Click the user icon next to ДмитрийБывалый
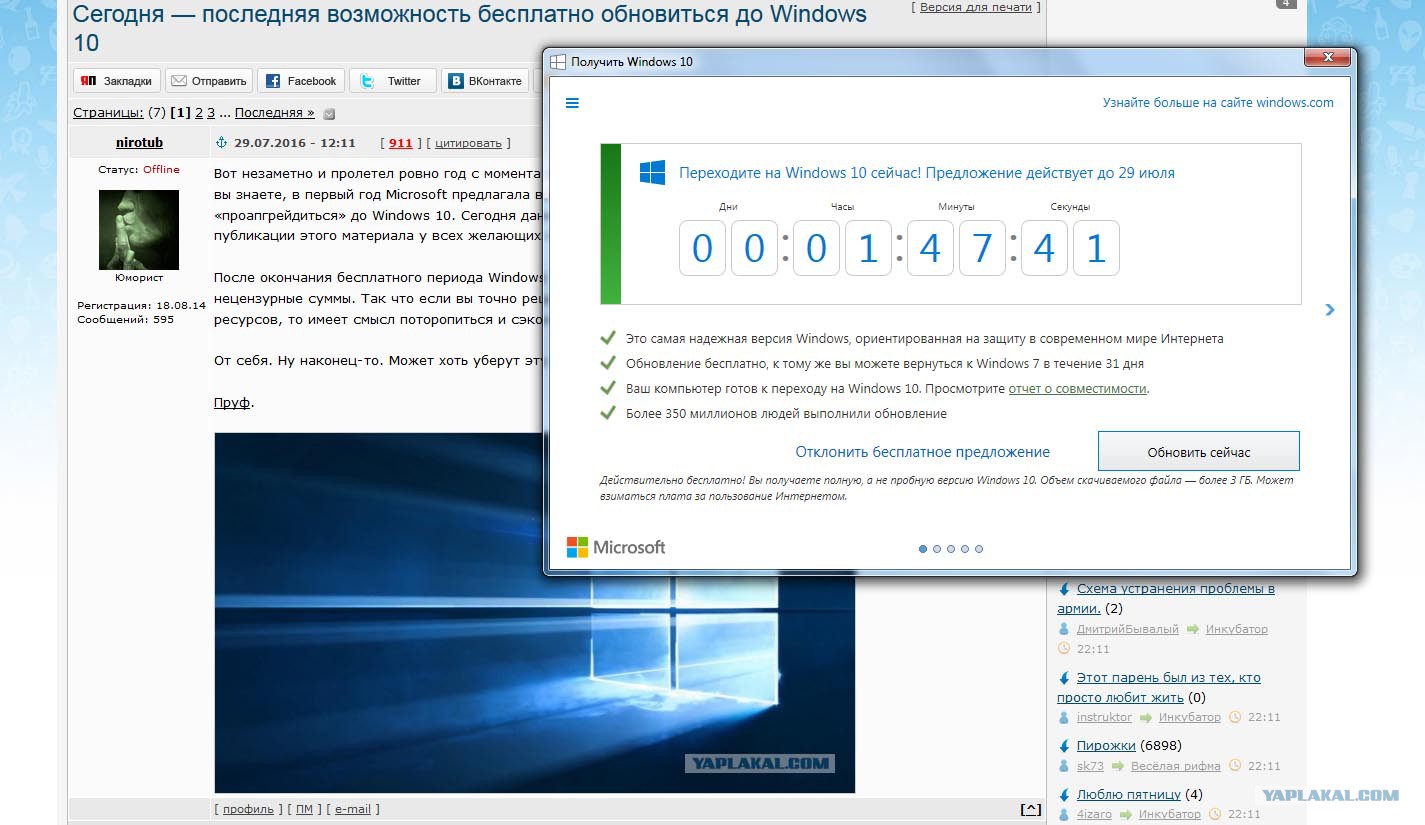Screen dimensions: 1425x825 1065,630
